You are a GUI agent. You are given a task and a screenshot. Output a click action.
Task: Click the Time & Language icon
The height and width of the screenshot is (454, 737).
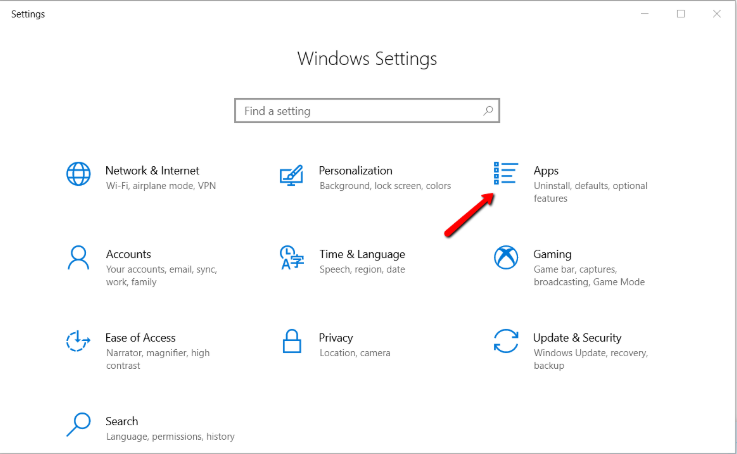(x=291, y=258)
